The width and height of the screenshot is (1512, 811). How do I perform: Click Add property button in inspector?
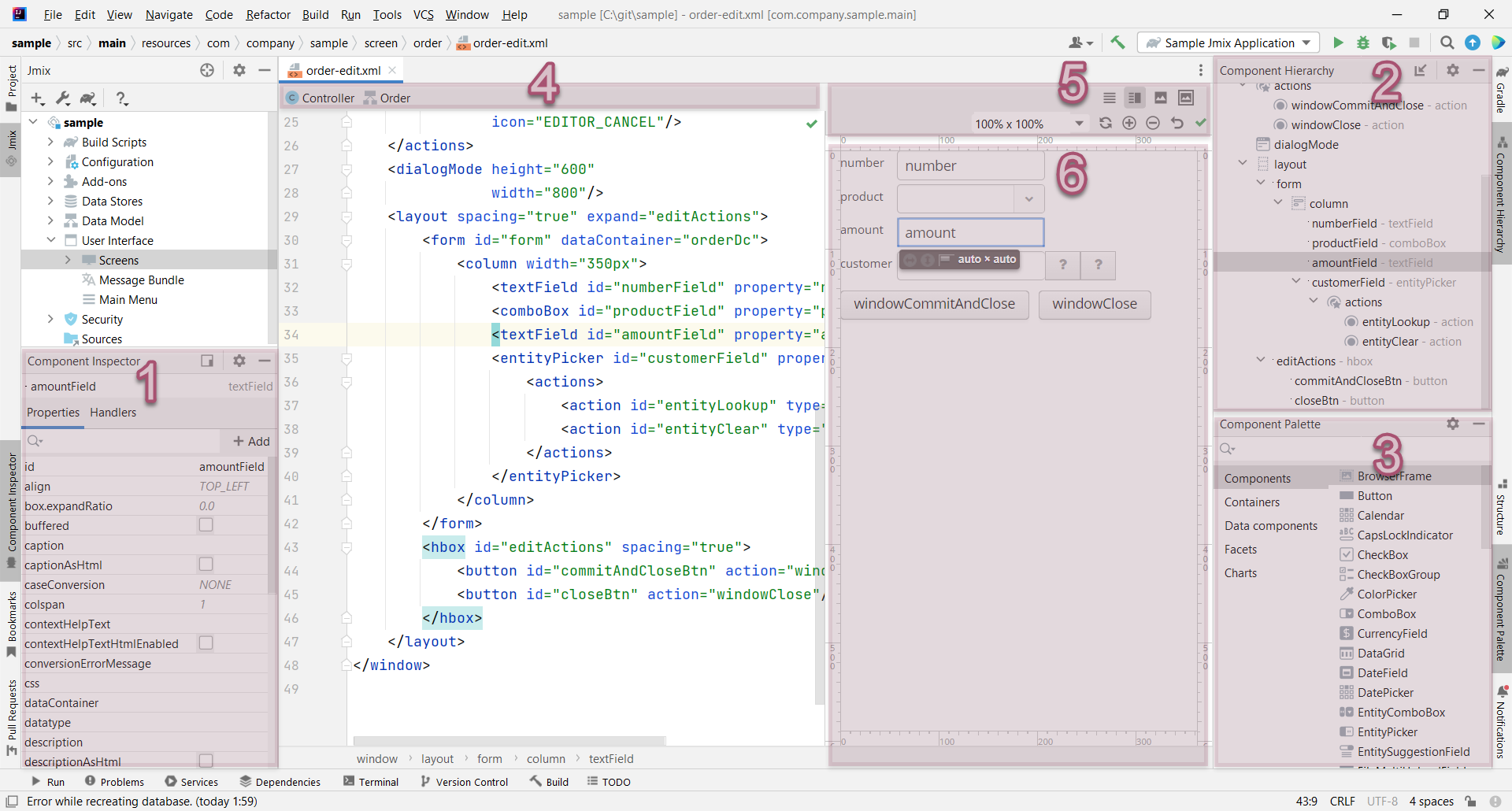[x=251, y=441]
